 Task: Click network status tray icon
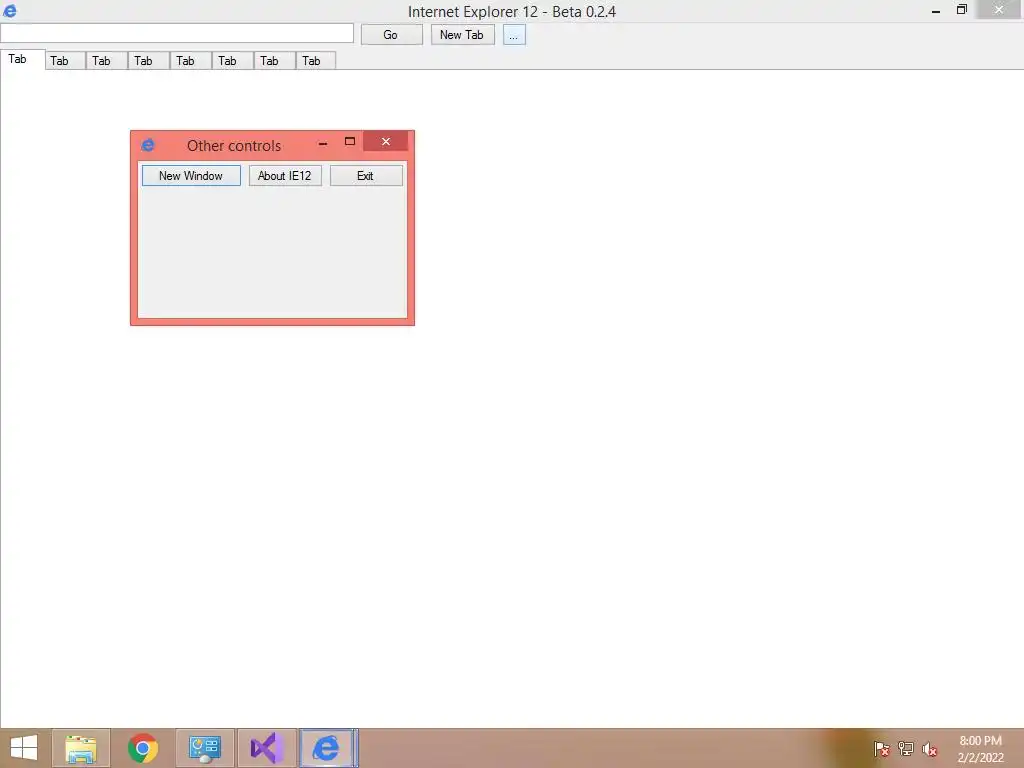coord(906,749)
